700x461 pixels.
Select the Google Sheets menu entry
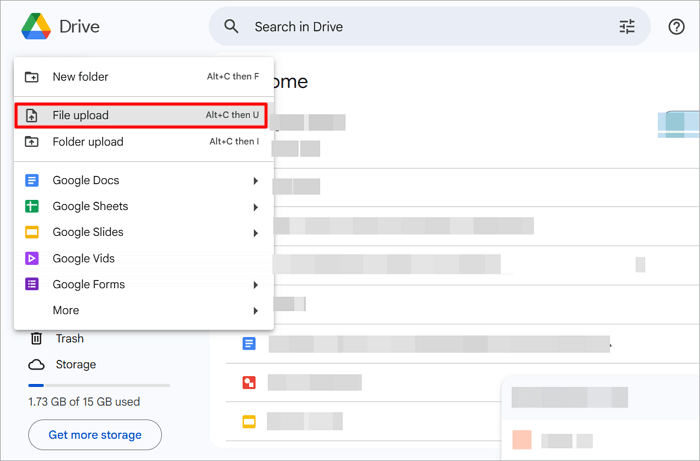tap(144, 206)
